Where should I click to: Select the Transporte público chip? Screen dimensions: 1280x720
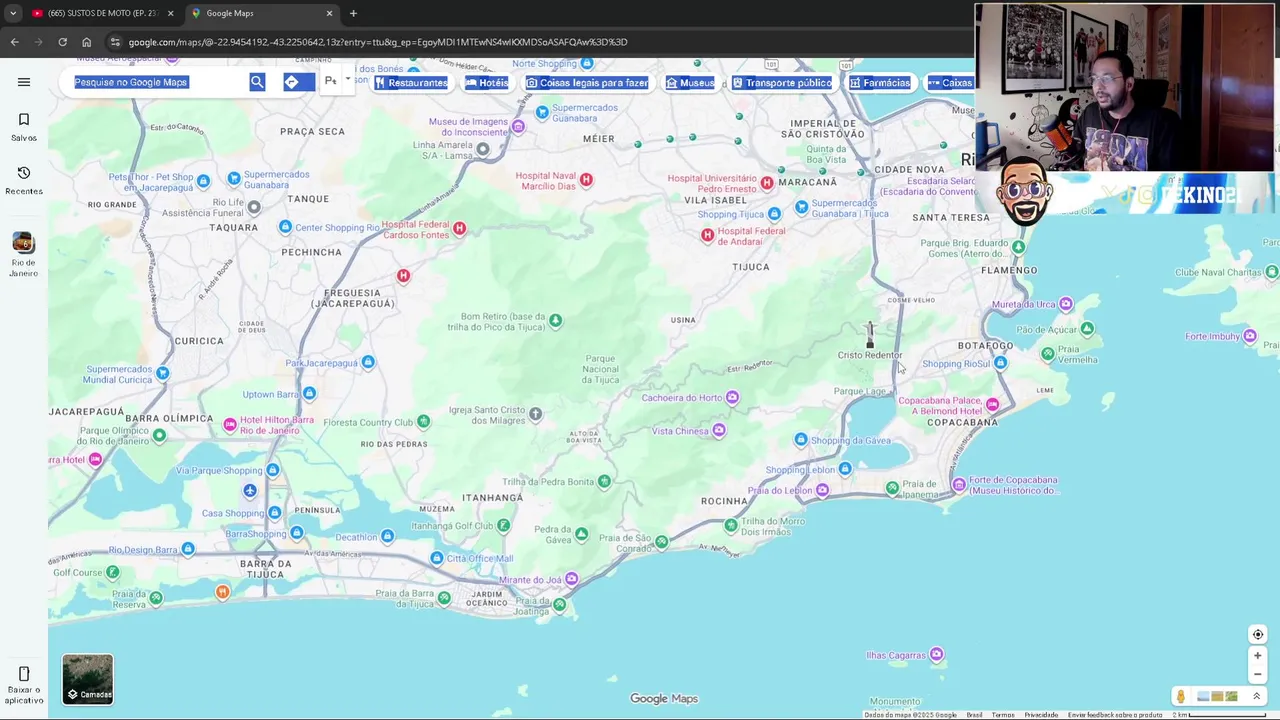pyautogui.click(x=782, y=83)
